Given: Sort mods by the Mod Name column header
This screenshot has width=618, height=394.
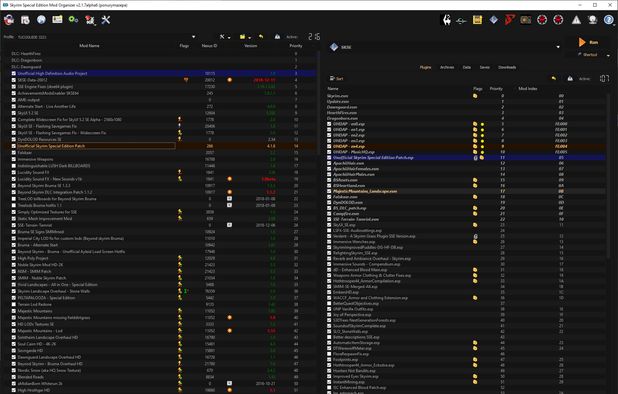Looking at the screenshot, I should [x=89, y=46].
